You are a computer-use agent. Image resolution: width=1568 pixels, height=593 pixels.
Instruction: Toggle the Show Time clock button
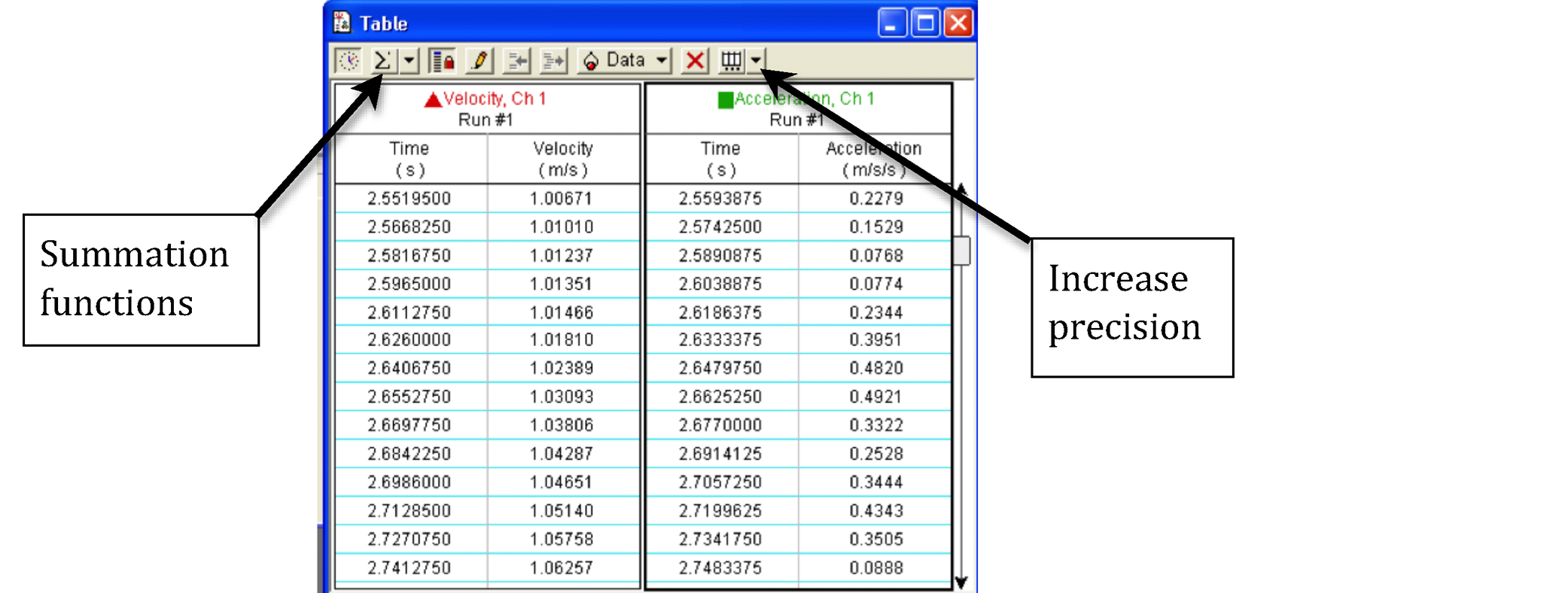(x=349, y=61)
